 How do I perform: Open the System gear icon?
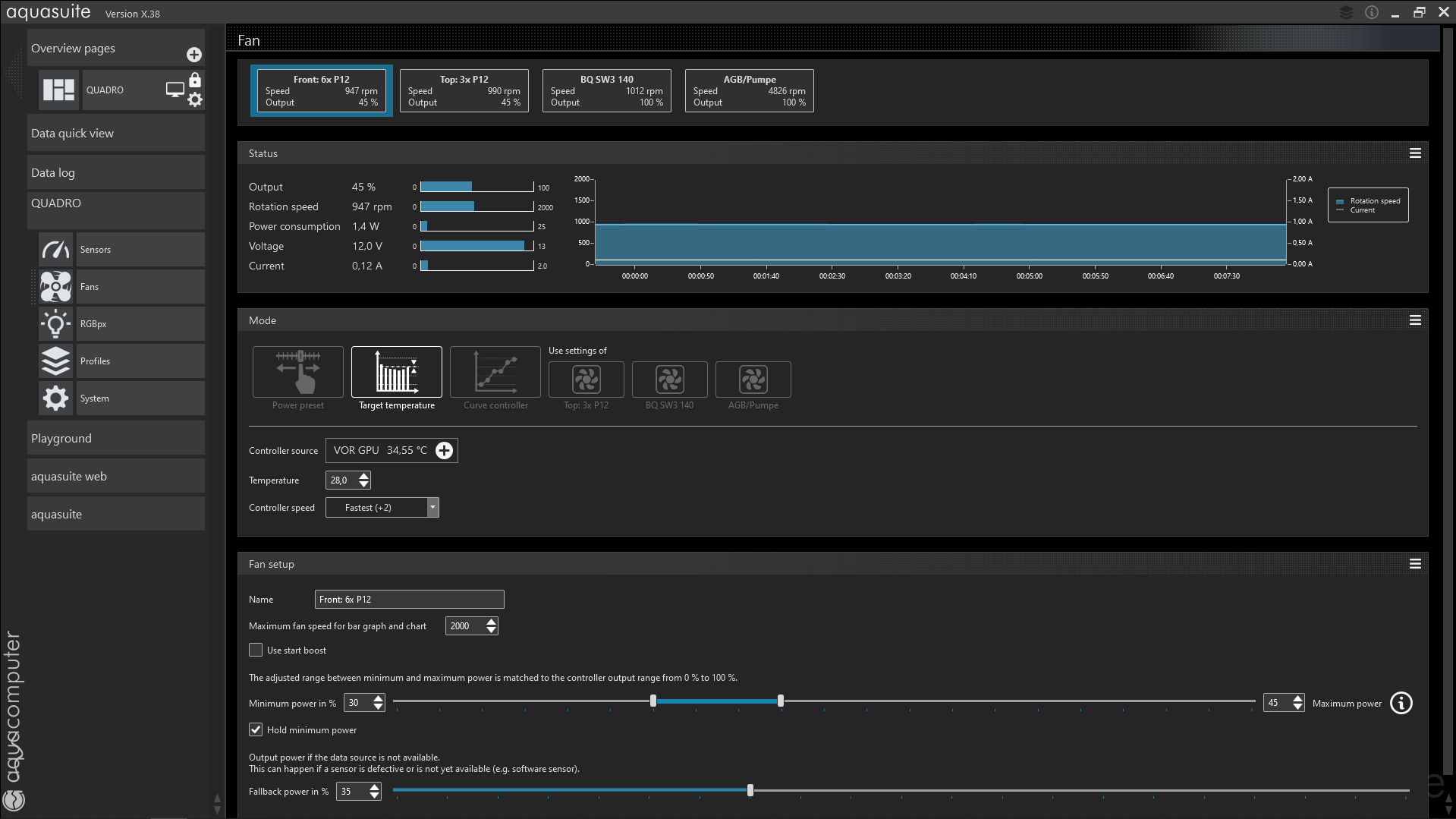(x=55, y=398)
